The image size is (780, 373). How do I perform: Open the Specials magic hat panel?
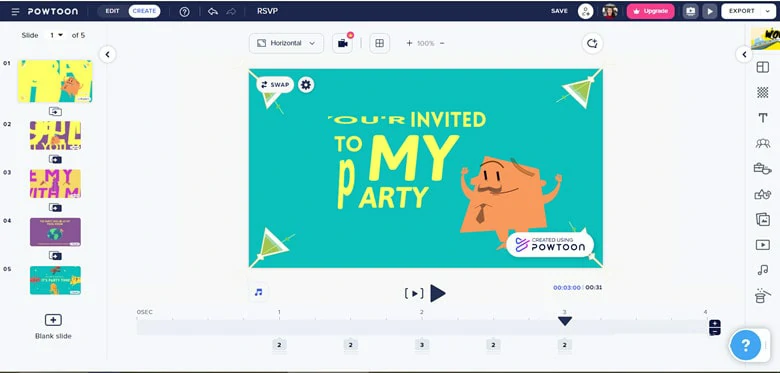tap(763, 296)
